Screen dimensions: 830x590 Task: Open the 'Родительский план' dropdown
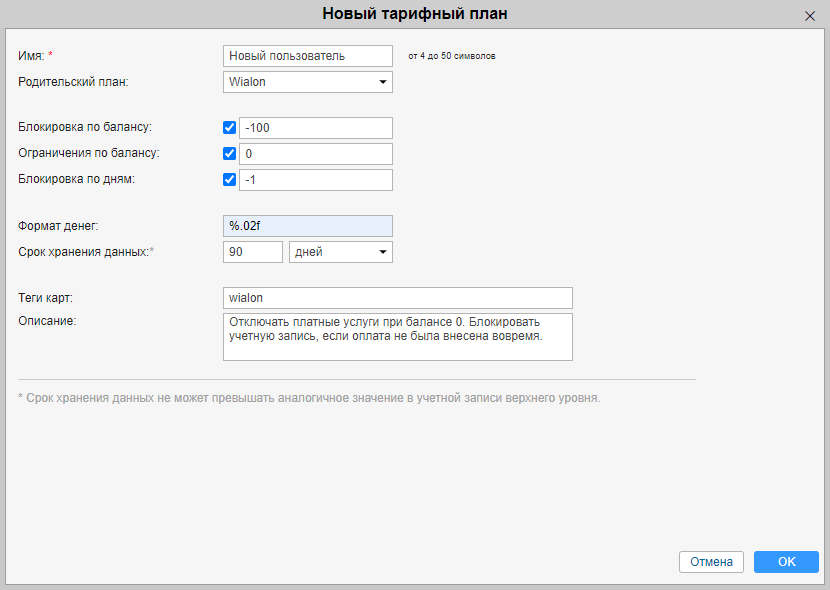(x=308, y=82)
